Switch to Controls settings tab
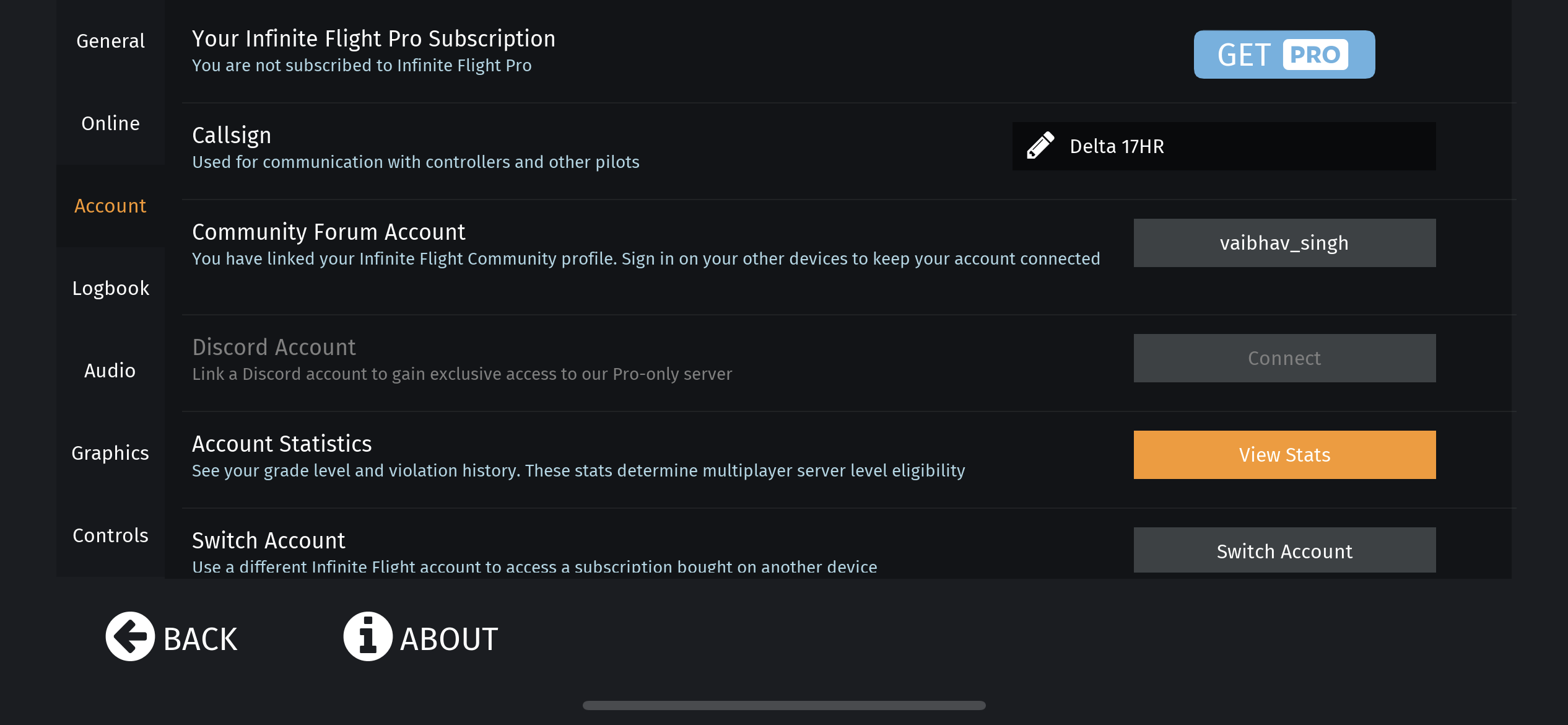 click(110, 535)
